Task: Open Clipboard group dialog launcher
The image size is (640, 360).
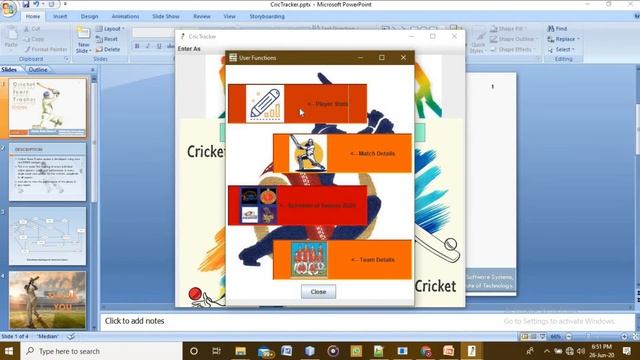Action: (x=67, y=59)
